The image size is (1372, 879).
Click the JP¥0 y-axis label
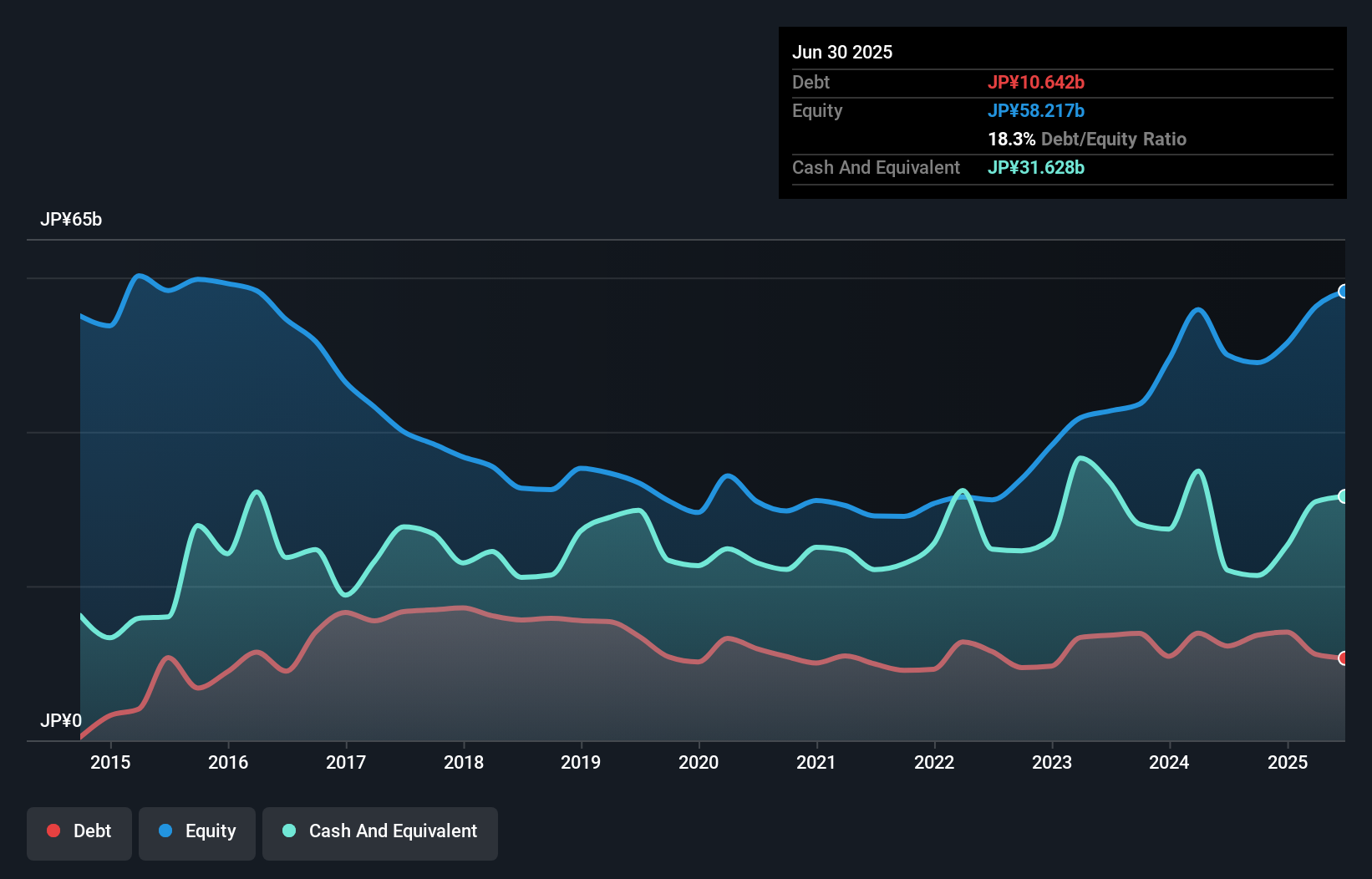click(61, 721)
